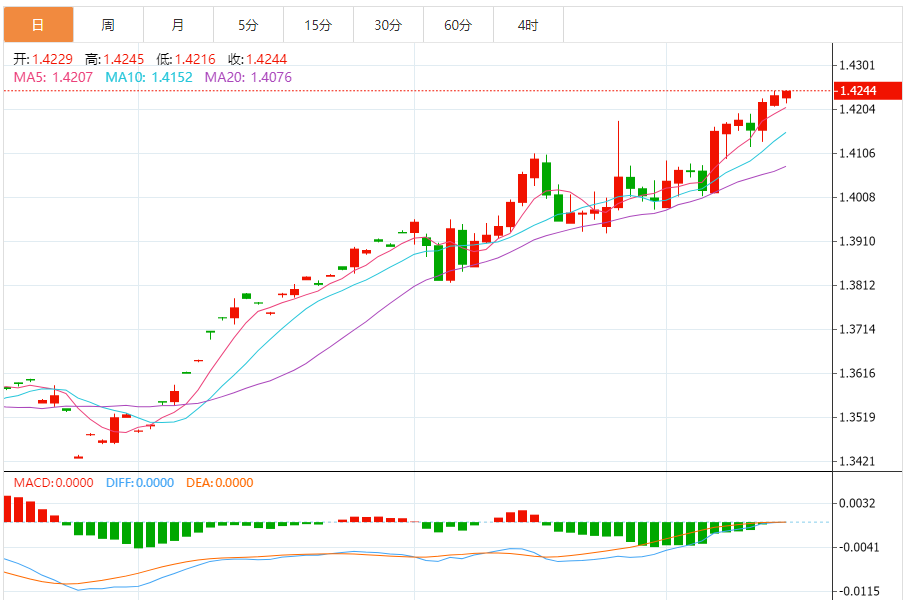Screen dimensions: 909x600
Task: Switch chart to 5分 interval
Action: click(x=249, y=25)
